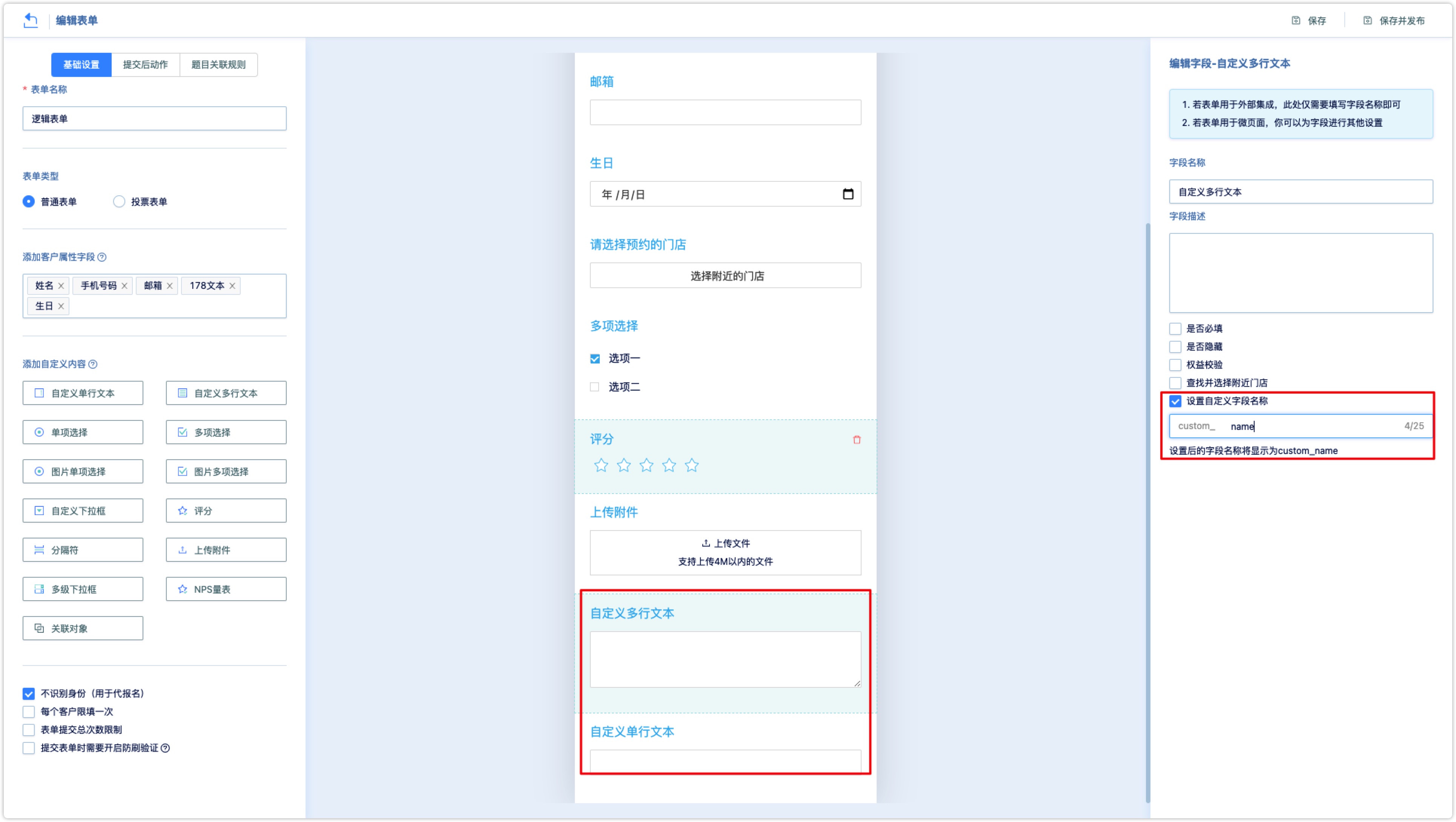Screen dimensions: 1456x822
Task: Add a 图片多项选择 field
Action: (x=226, y=472)
